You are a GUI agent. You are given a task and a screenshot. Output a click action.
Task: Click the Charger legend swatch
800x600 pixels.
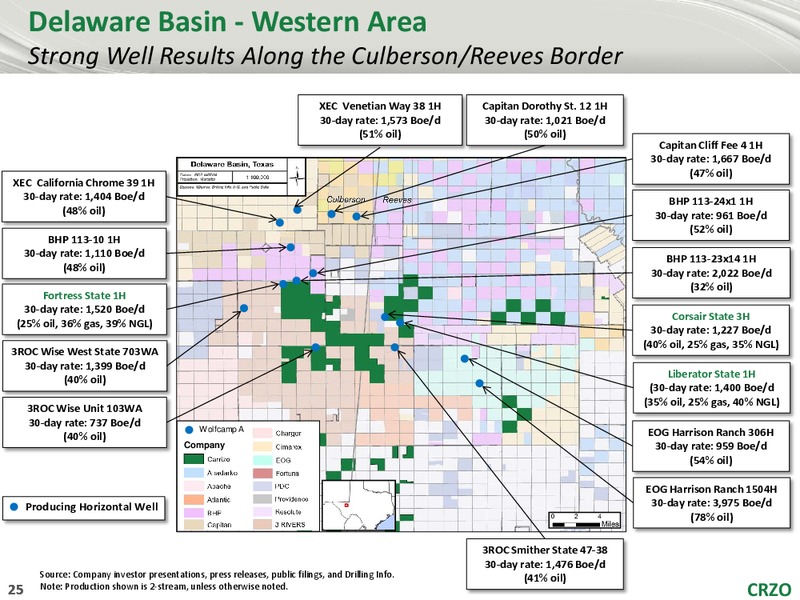tap(262, 433)
